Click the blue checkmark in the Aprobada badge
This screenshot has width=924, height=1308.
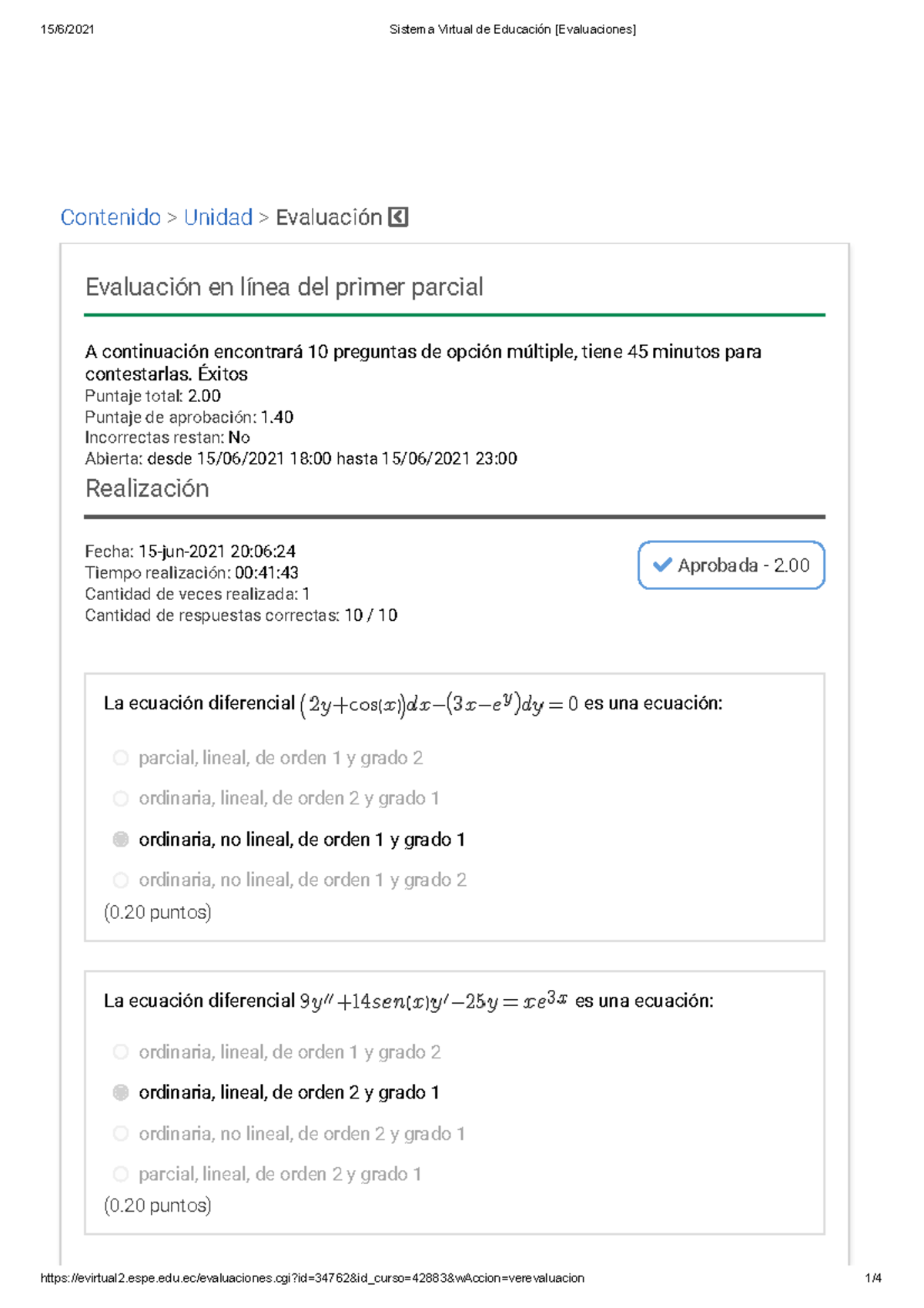click(661, 566)
